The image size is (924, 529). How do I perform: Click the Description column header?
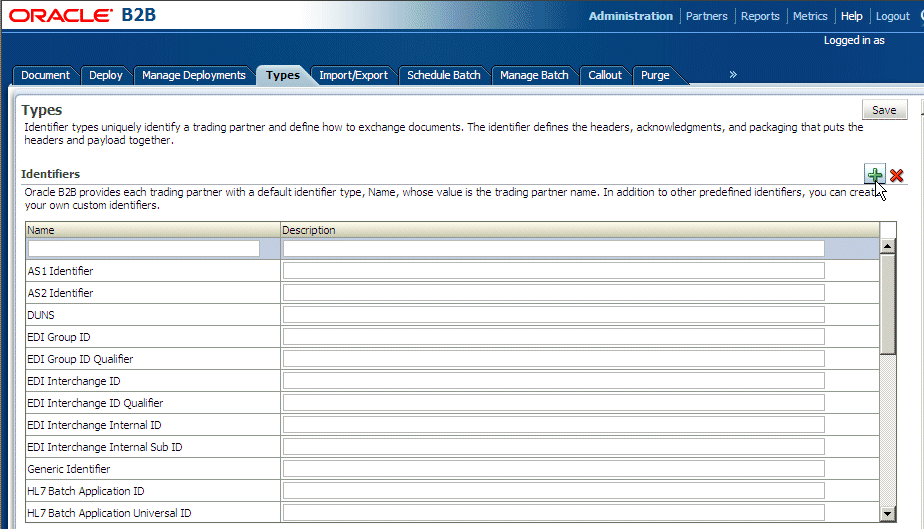point(580,230)
